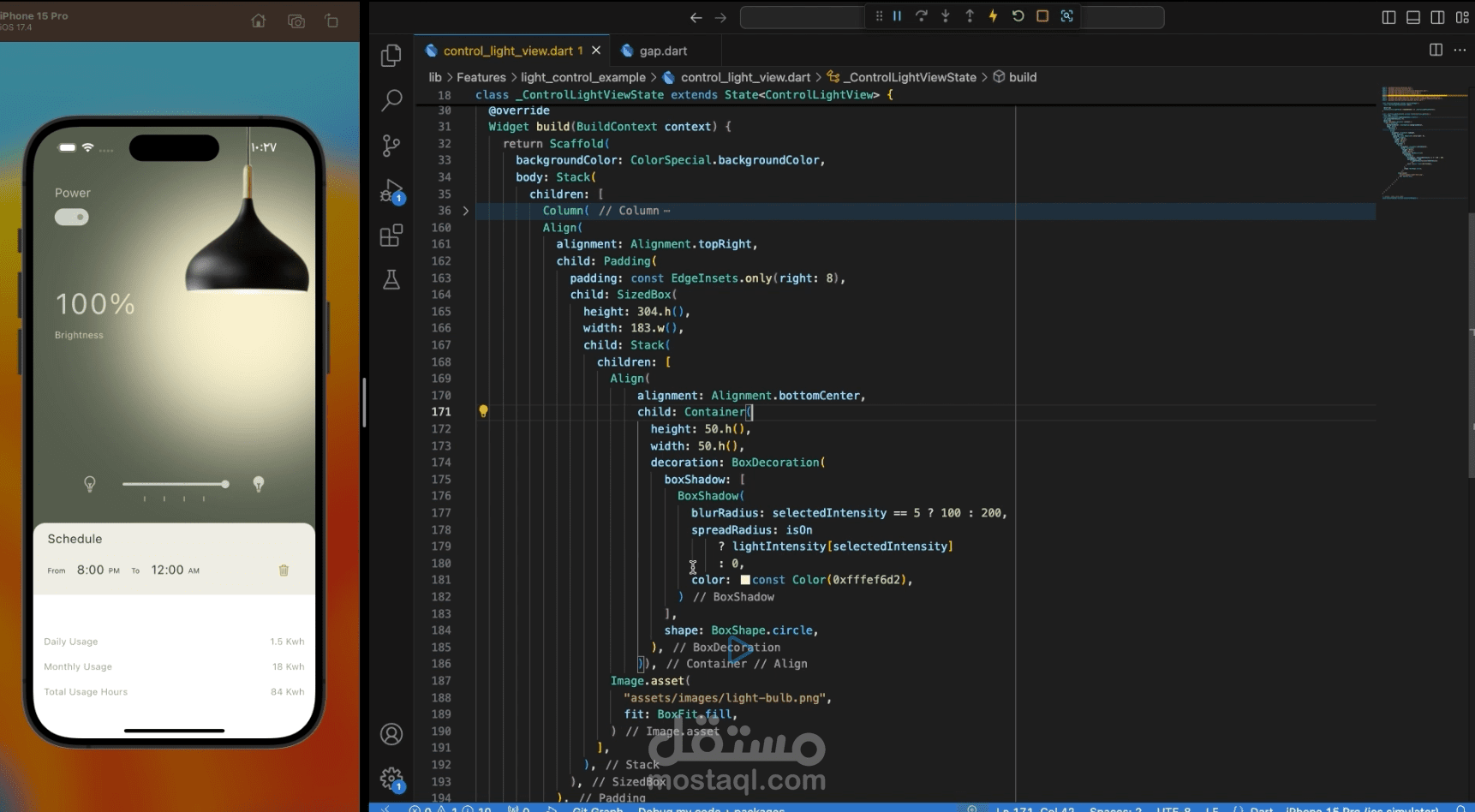Click line number 171 in the gutter
The width and height of the screenshot is (1475, 812).
pyautogui.click(x=441, y=412)
